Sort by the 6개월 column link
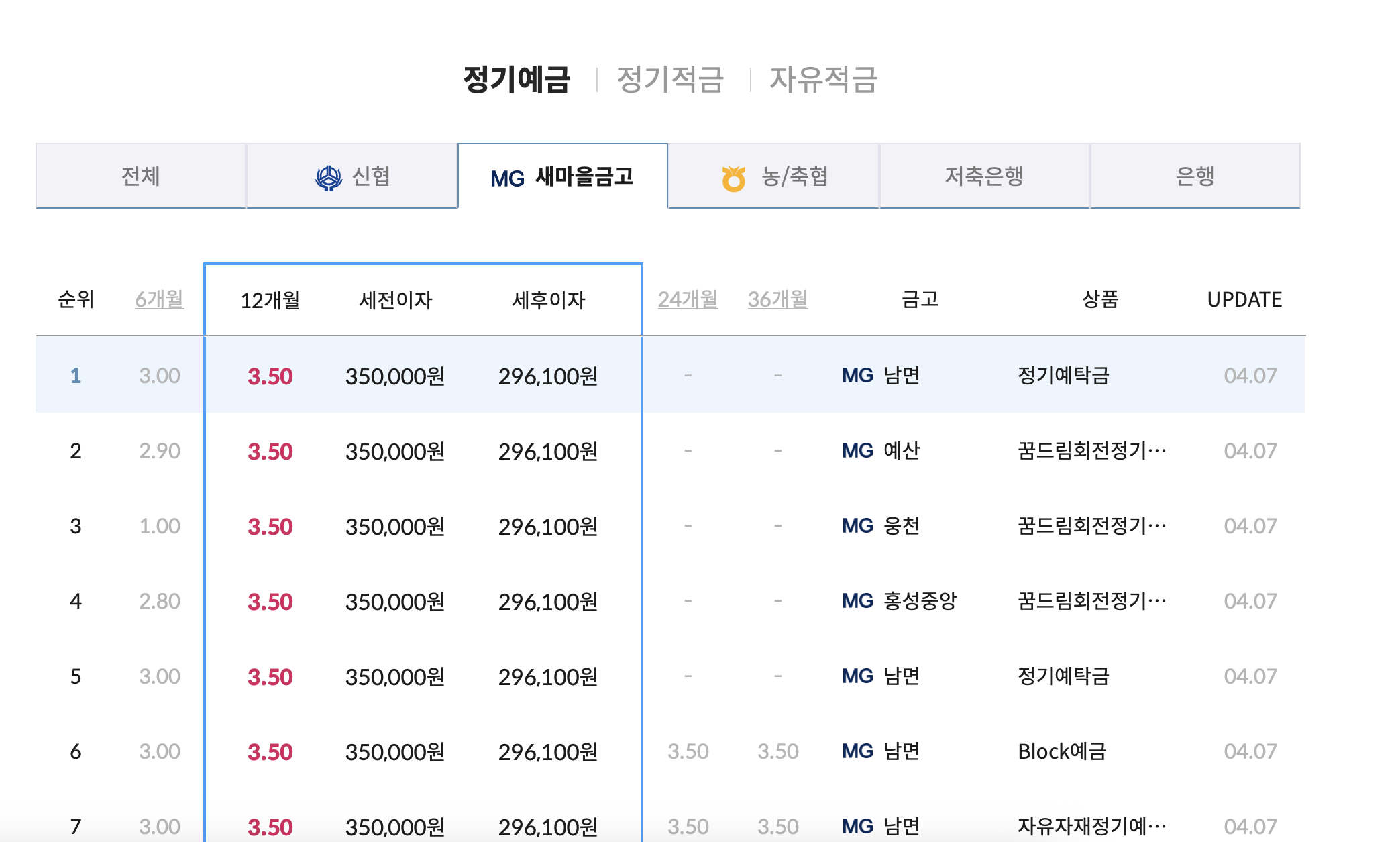Image resolution: width=1400 pixels, height=842 pixels. (x=160, y=299)
